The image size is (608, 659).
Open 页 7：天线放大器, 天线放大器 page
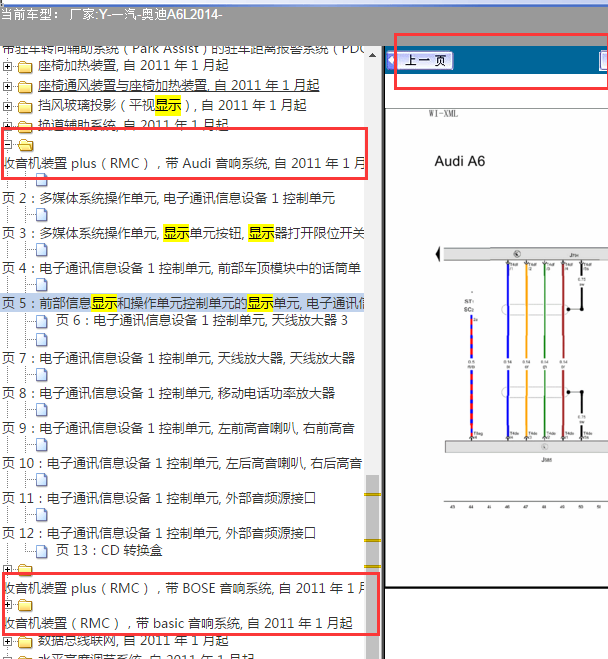179,358
